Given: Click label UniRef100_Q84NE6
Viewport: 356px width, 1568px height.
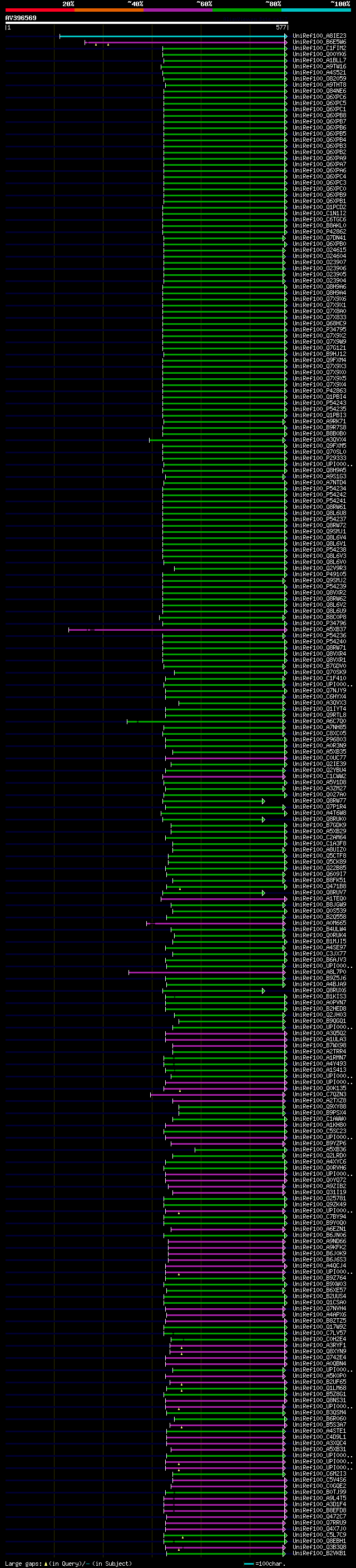Looking at the screenshot, I should pos(319,91).
